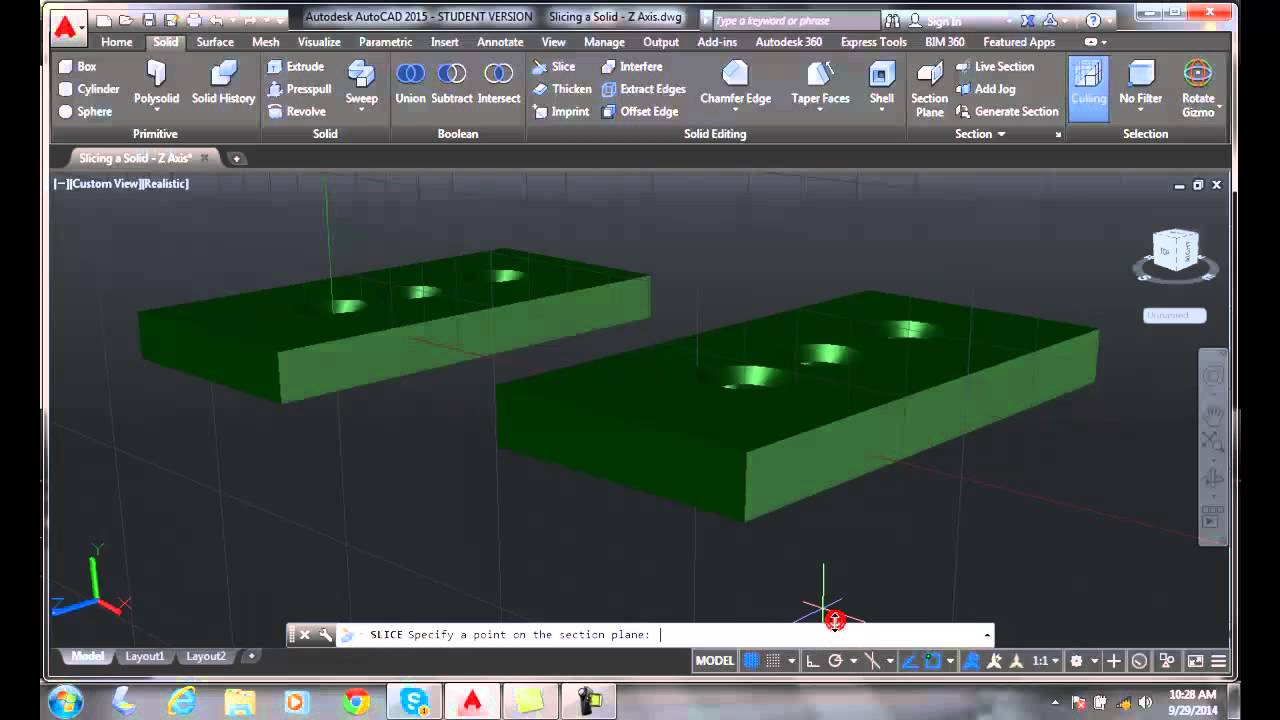Apply the Intersect boolean tool

coord(498,82)
